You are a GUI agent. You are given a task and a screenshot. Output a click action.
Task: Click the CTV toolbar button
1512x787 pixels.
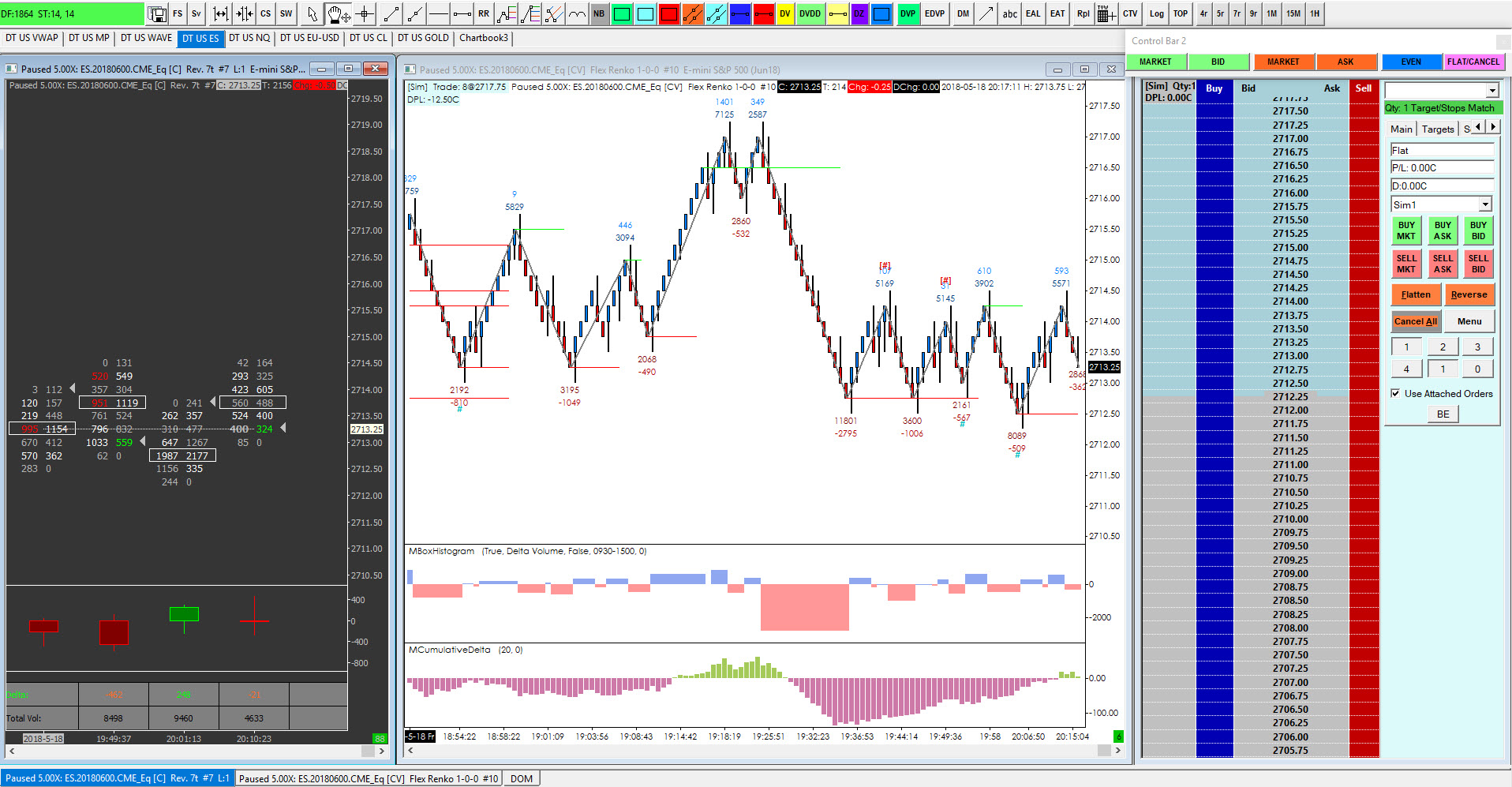[1130, 13]
